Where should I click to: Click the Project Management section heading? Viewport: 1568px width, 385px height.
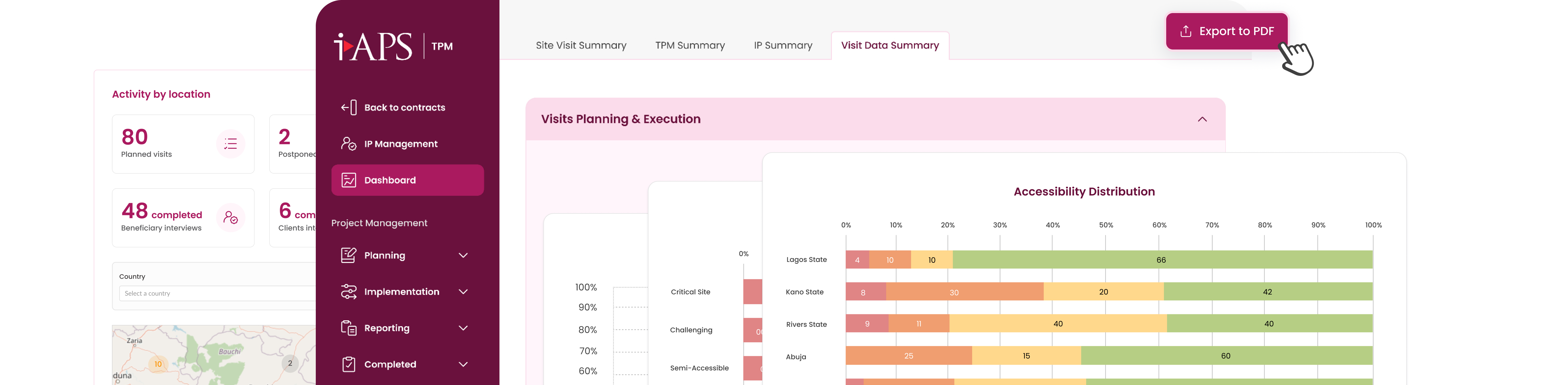(379, 223)
